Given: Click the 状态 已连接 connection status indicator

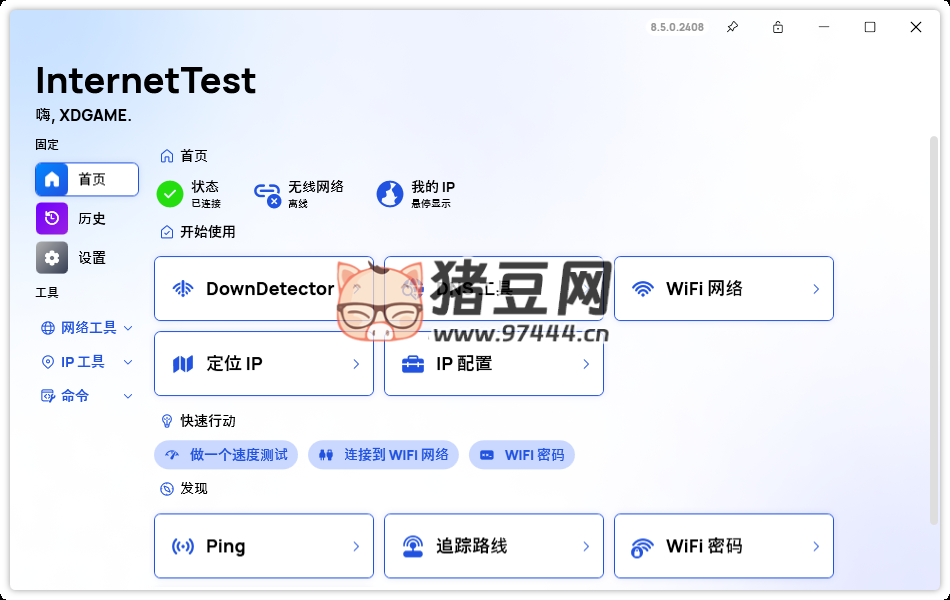Looking at the screenshot, I should 191,193.
